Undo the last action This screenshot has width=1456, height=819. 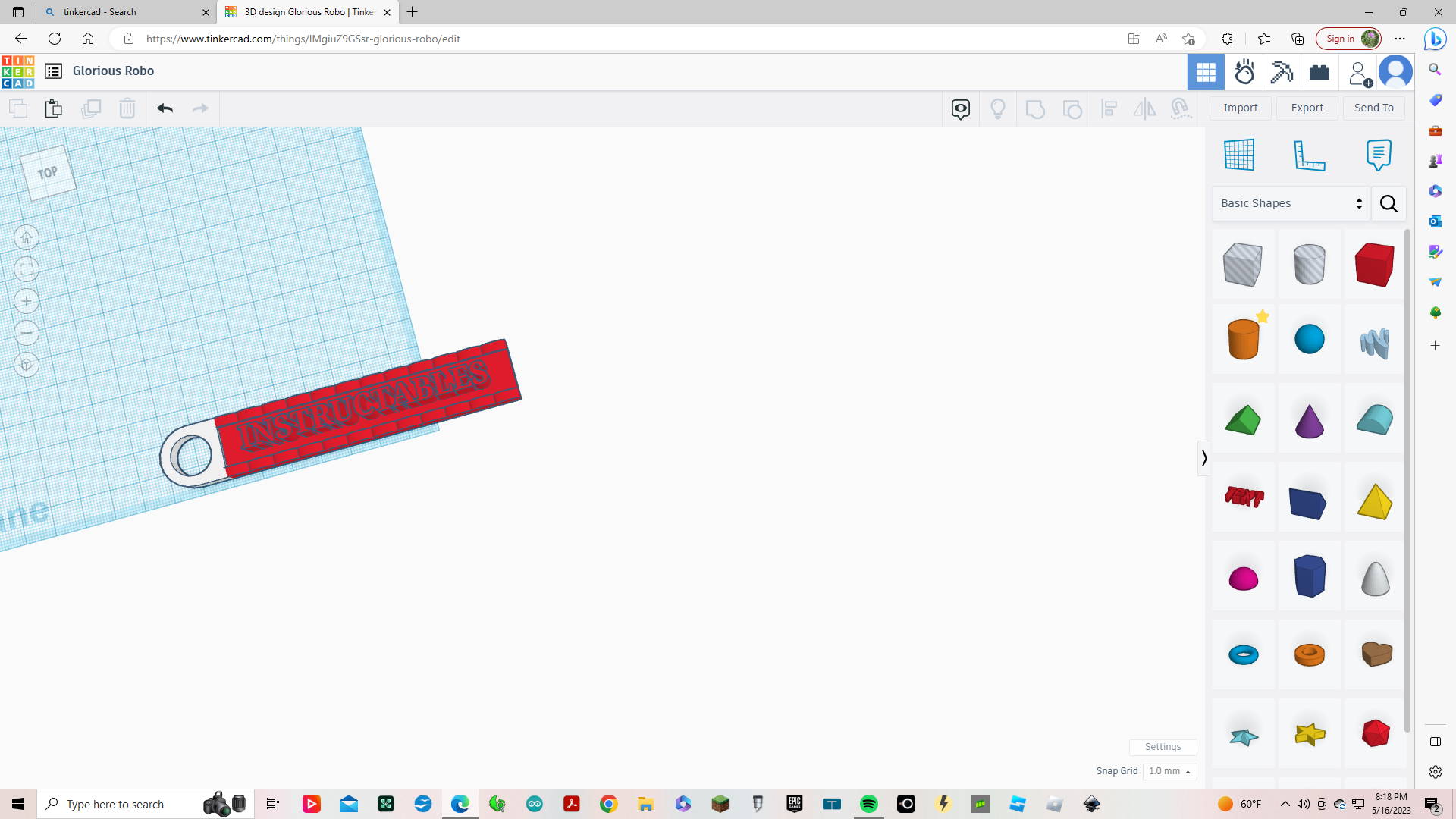pos(165,108)
